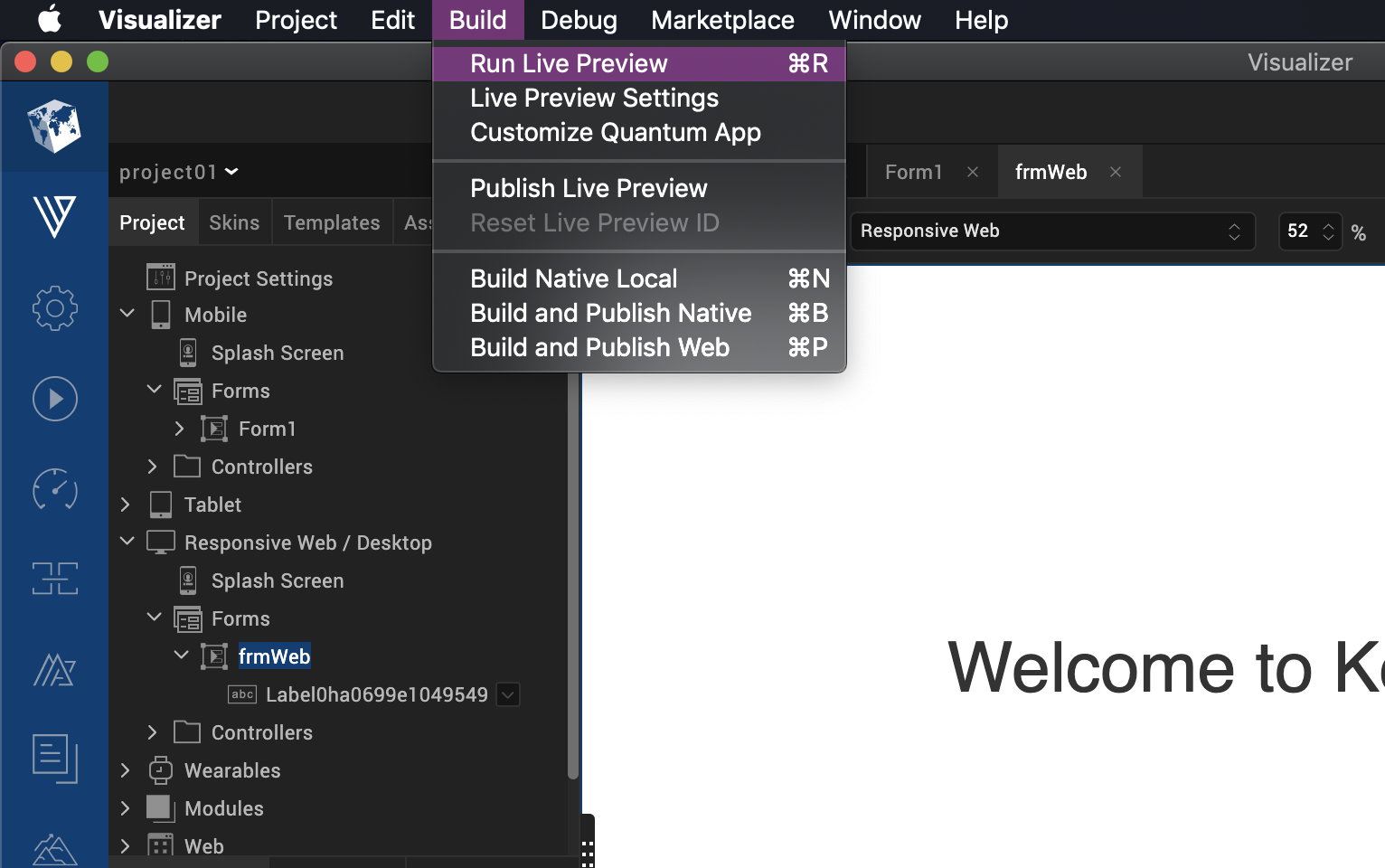Expand Mobile Controllers folder
This screenshot has width=1385, height=868.
[x=152, y=467]
